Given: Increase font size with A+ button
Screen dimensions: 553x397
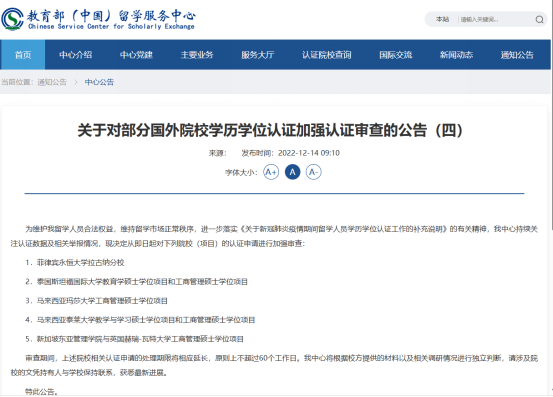Looking at the screenshot, I should (271, 172).
